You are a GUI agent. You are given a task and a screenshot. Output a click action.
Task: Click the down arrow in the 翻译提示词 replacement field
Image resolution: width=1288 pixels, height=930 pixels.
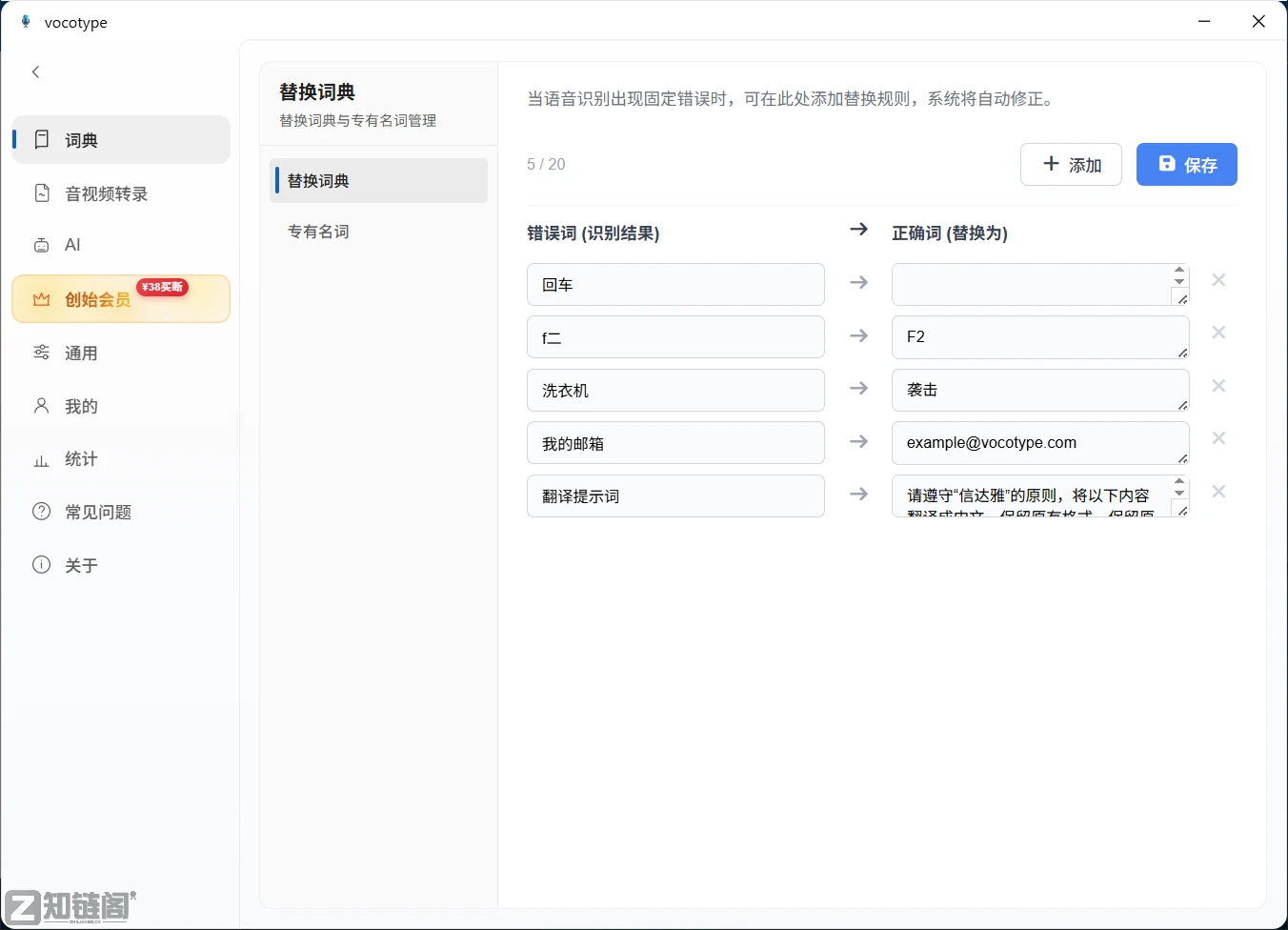pyautogui.click(x=1179, y=493)
